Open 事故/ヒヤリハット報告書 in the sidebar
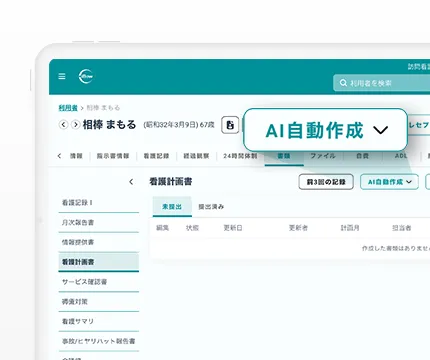430x360 pixels. click(99, 341)
